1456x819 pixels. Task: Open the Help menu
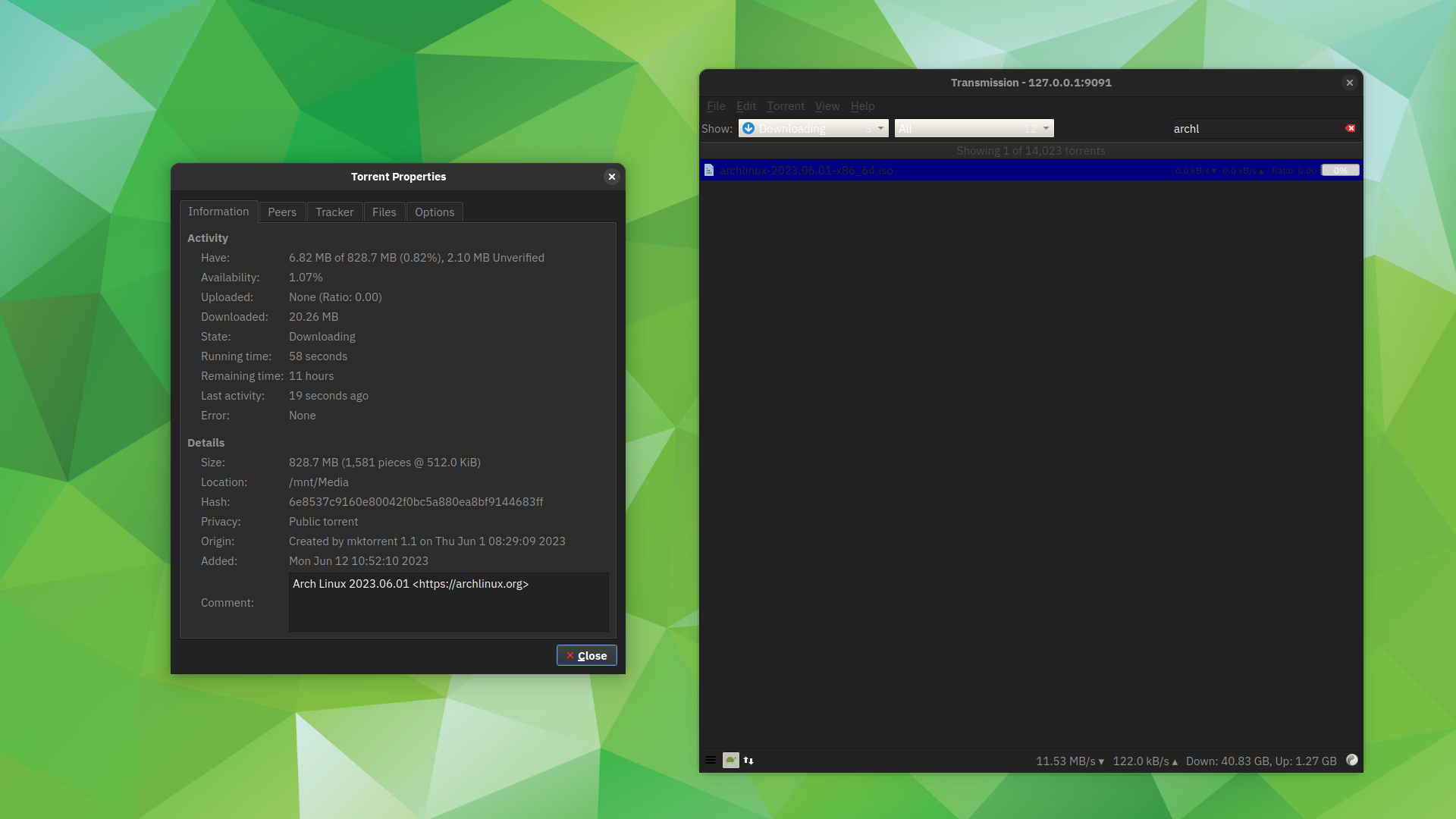pyautogui.click(x=862, y=106)
